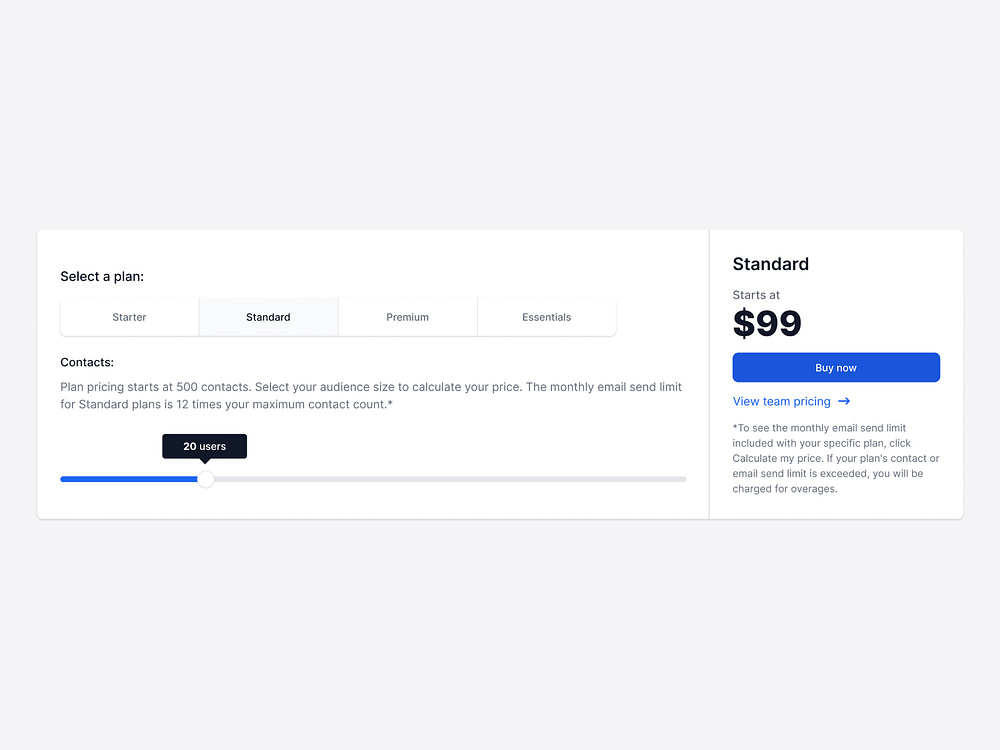
Task: Open the View team pricing link
Action: point(781,401)
